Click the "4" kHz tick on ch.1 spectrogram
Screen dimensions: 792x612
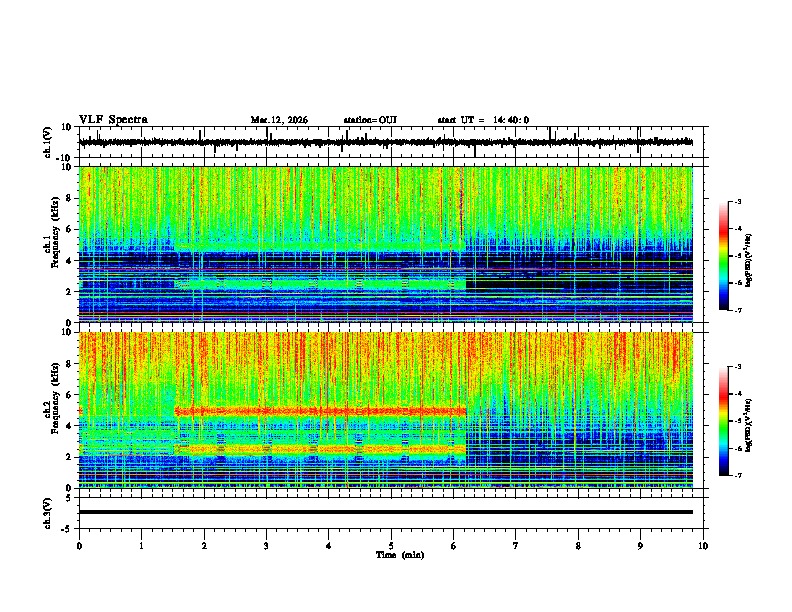tap(70, 261)
